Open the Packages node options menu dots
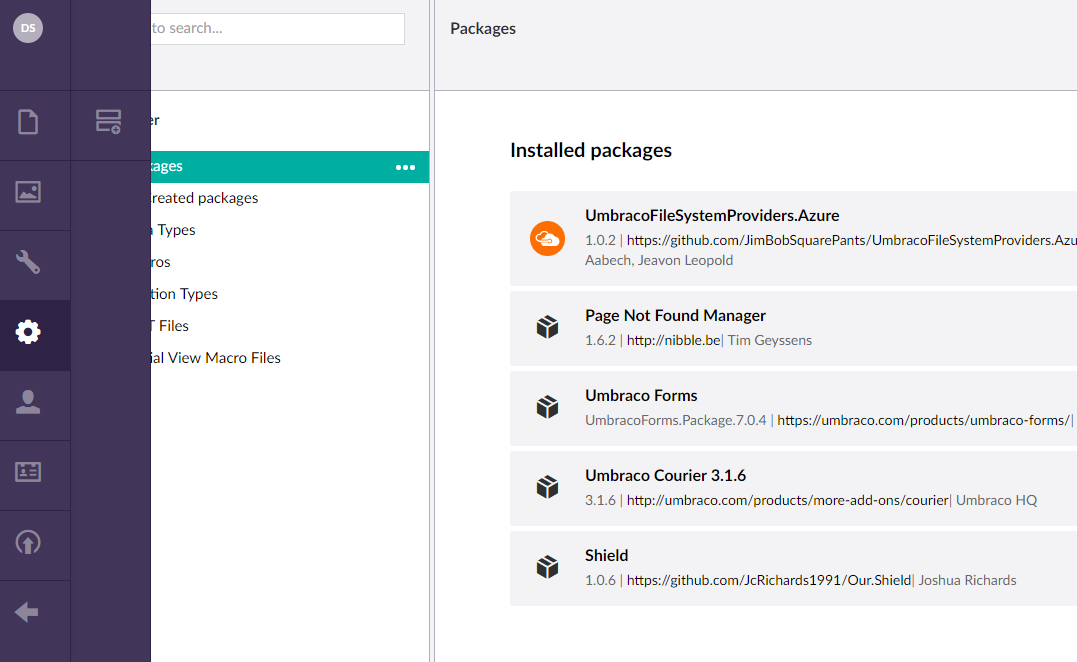 pos(405,168)
